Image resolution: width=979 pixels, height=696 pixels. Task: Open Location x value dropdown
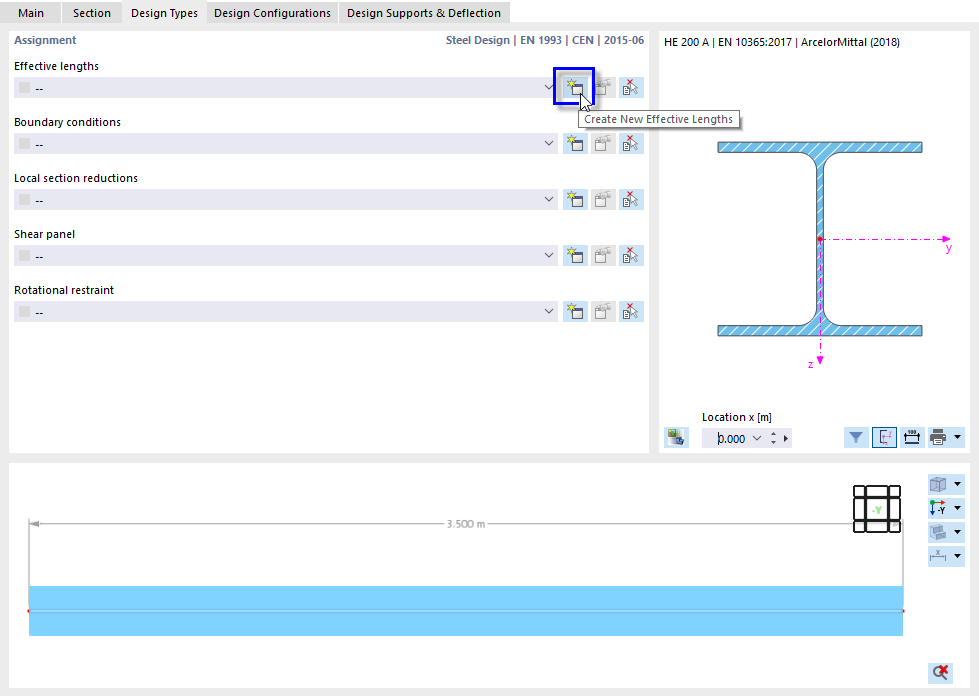pyautogui.click(x=757, y=438)
